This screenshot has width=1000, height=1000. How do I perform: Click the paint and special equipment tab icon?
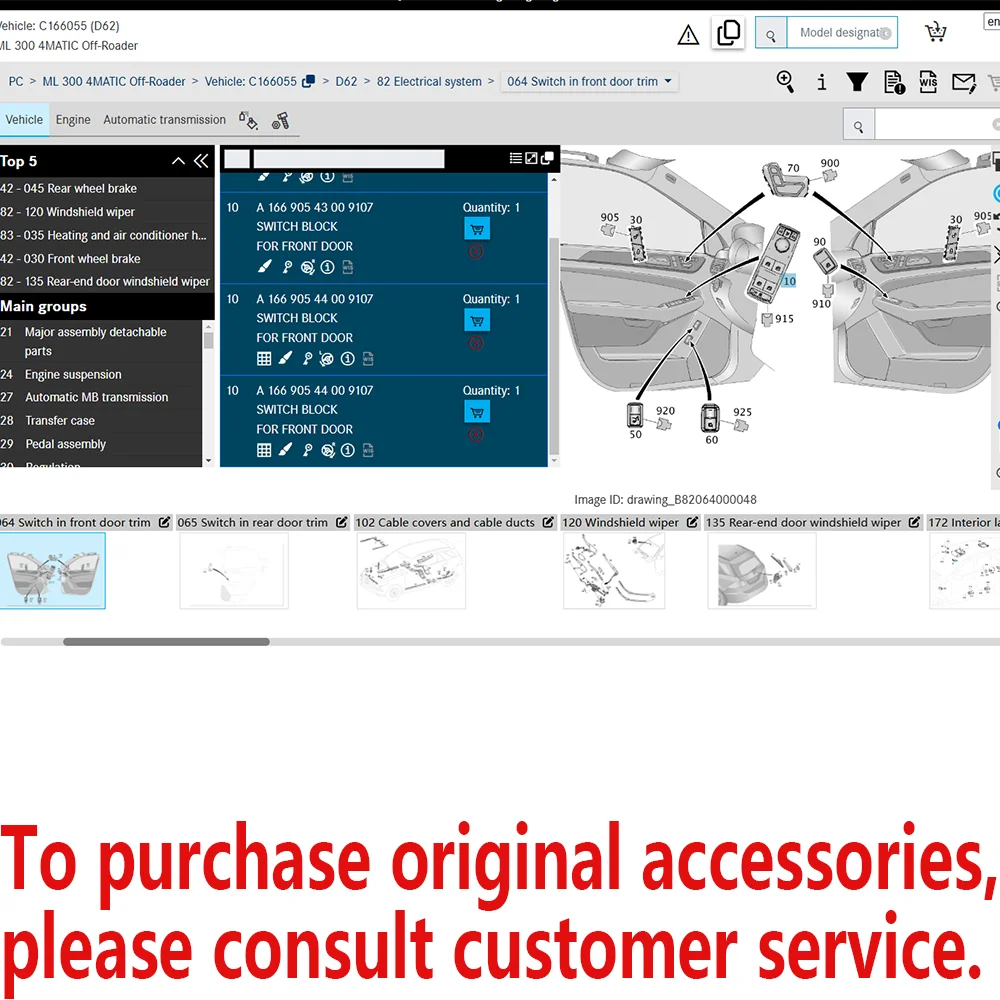(248, 120)
